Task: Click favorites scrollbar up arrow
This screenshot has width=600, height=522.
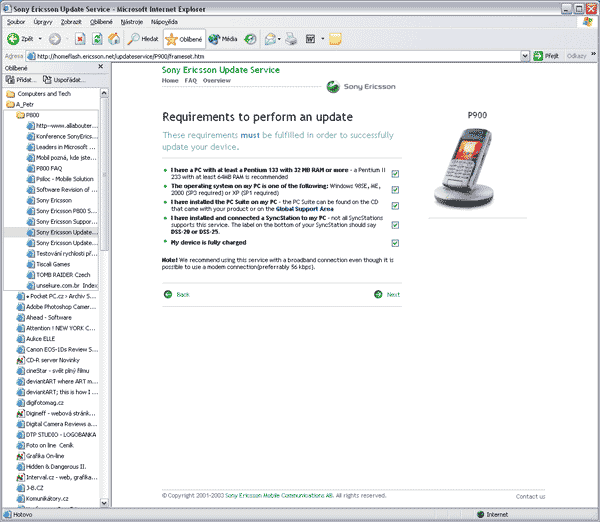Action: (x=104, y=93)
